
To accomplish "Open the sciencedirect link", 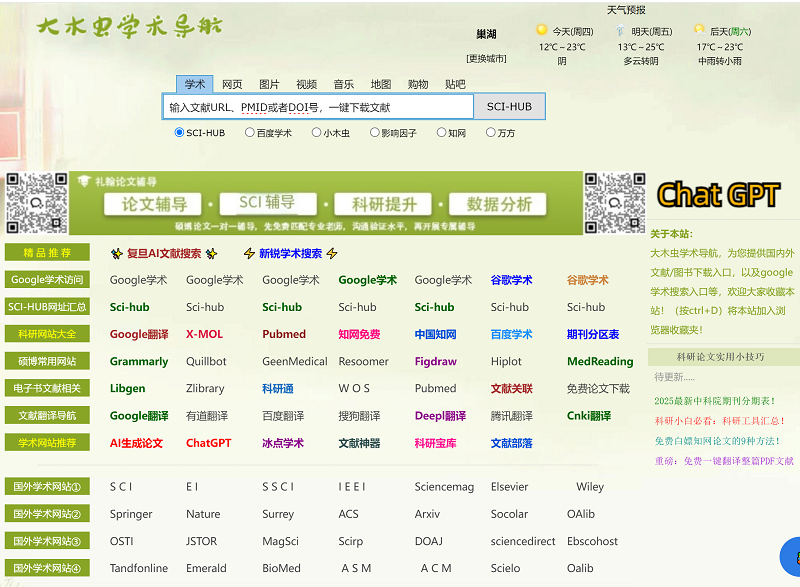I will [523, 541].
